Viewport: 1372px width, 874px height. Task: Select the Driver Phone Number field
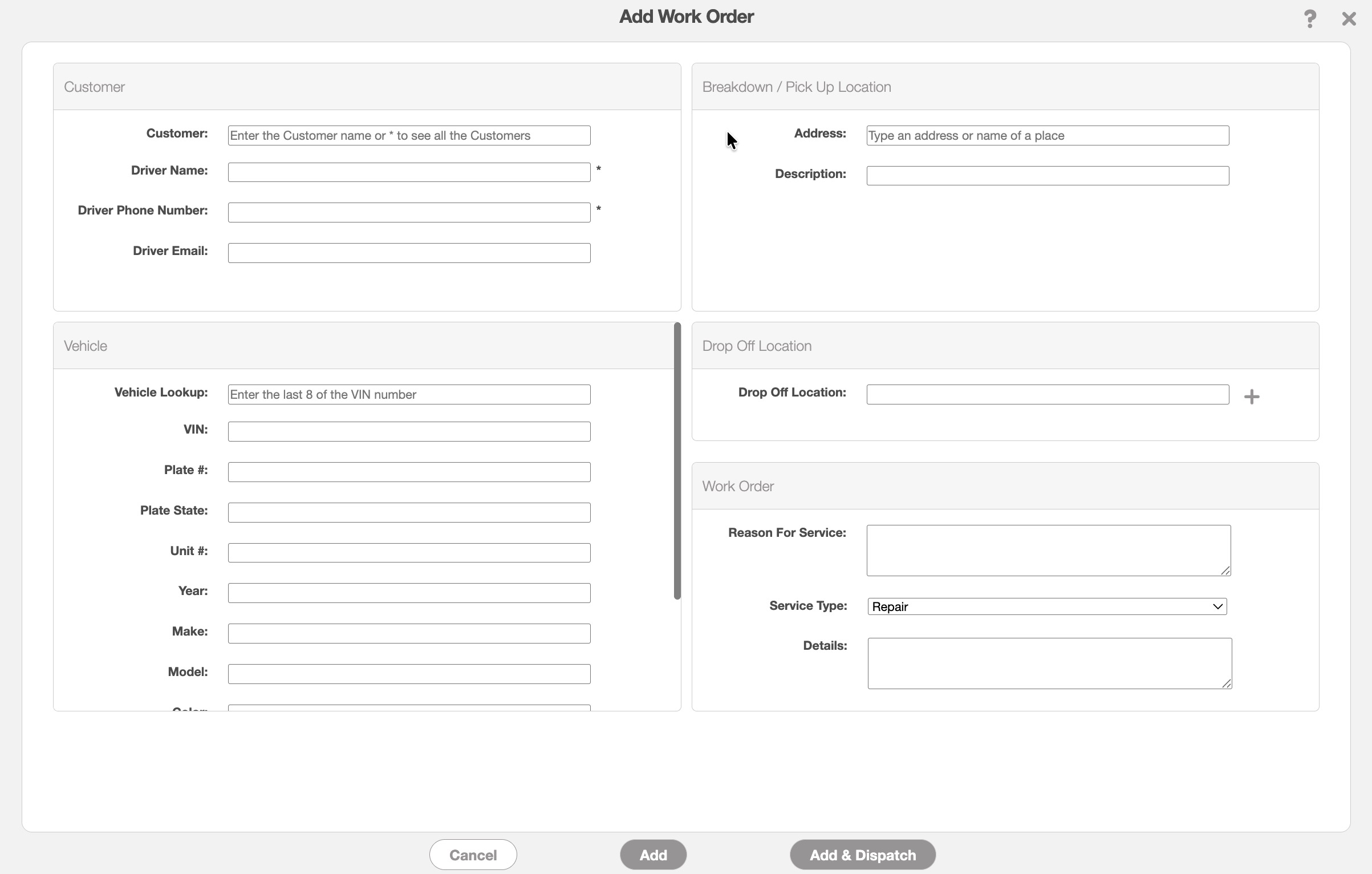[409, 212]
